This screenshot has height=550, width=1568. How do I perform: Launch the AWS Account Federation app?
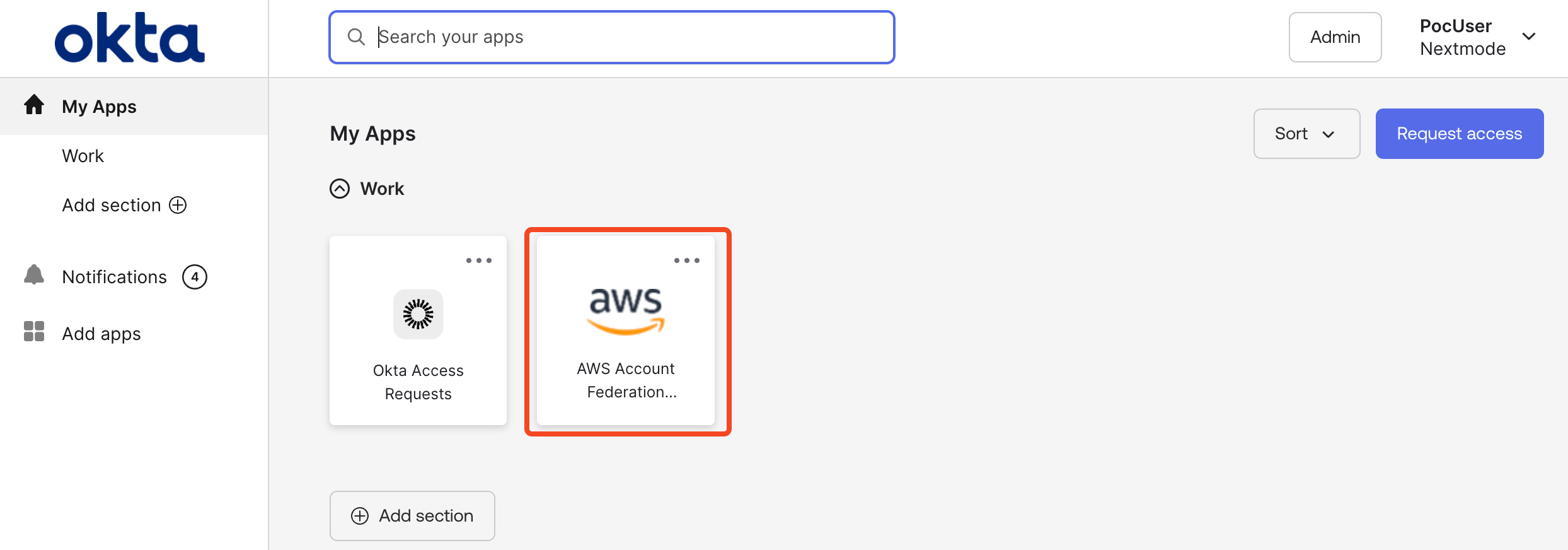(626, 309)
